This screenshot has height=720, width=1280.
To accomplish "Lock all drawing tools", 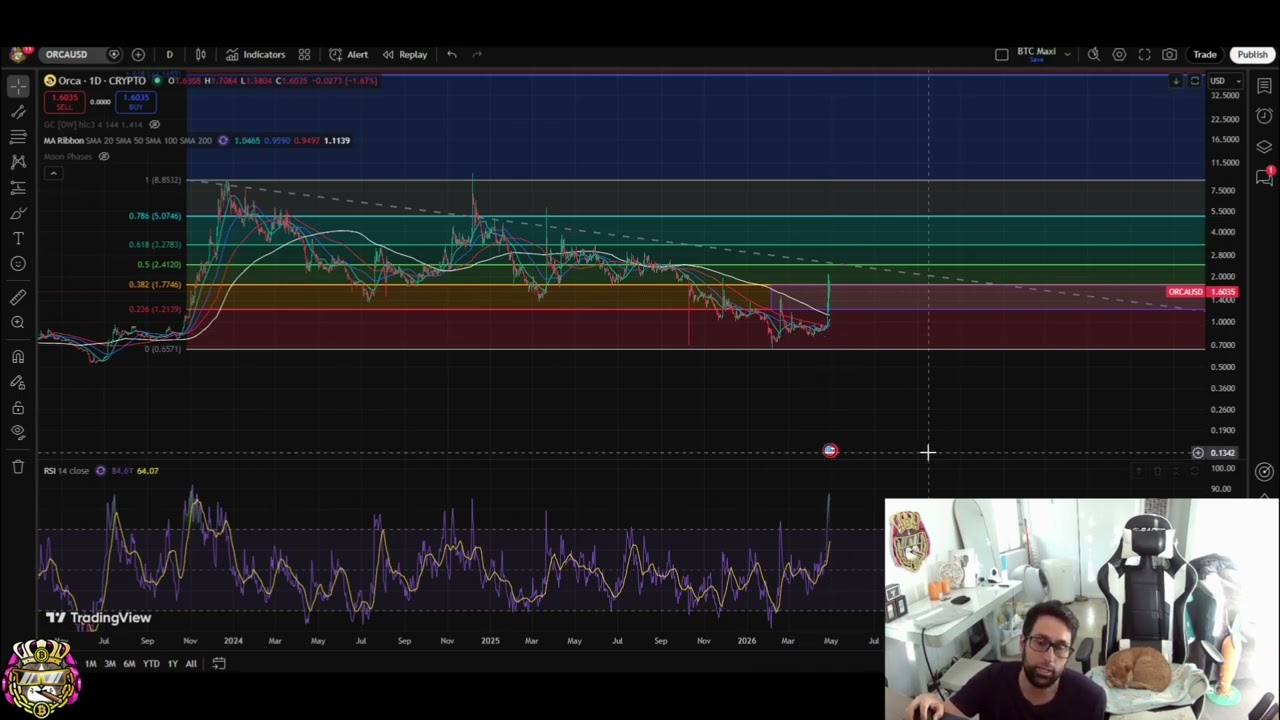I will (x=18, y=407).
